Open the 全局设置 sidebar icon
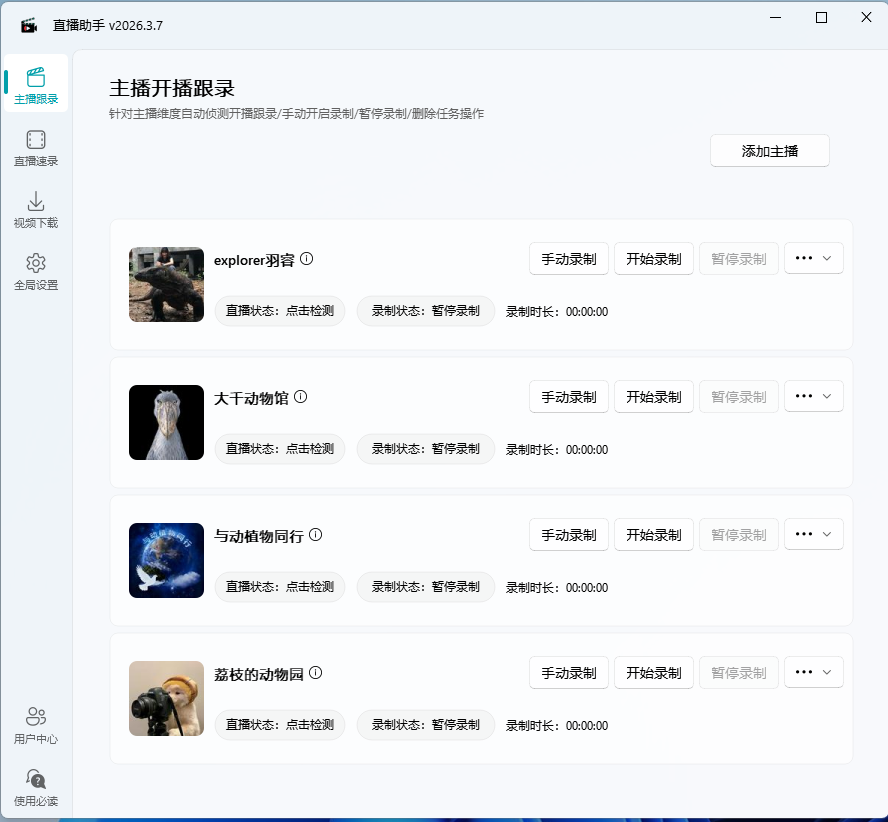Image resolution: width=888 pixels, height=822 pixels. tap(35, 270)
